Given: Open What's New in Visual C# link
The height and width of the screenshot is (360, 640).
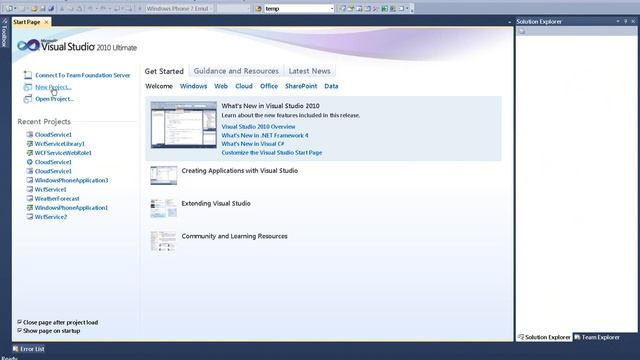Looking at the screenshot, I should (253, 144).
